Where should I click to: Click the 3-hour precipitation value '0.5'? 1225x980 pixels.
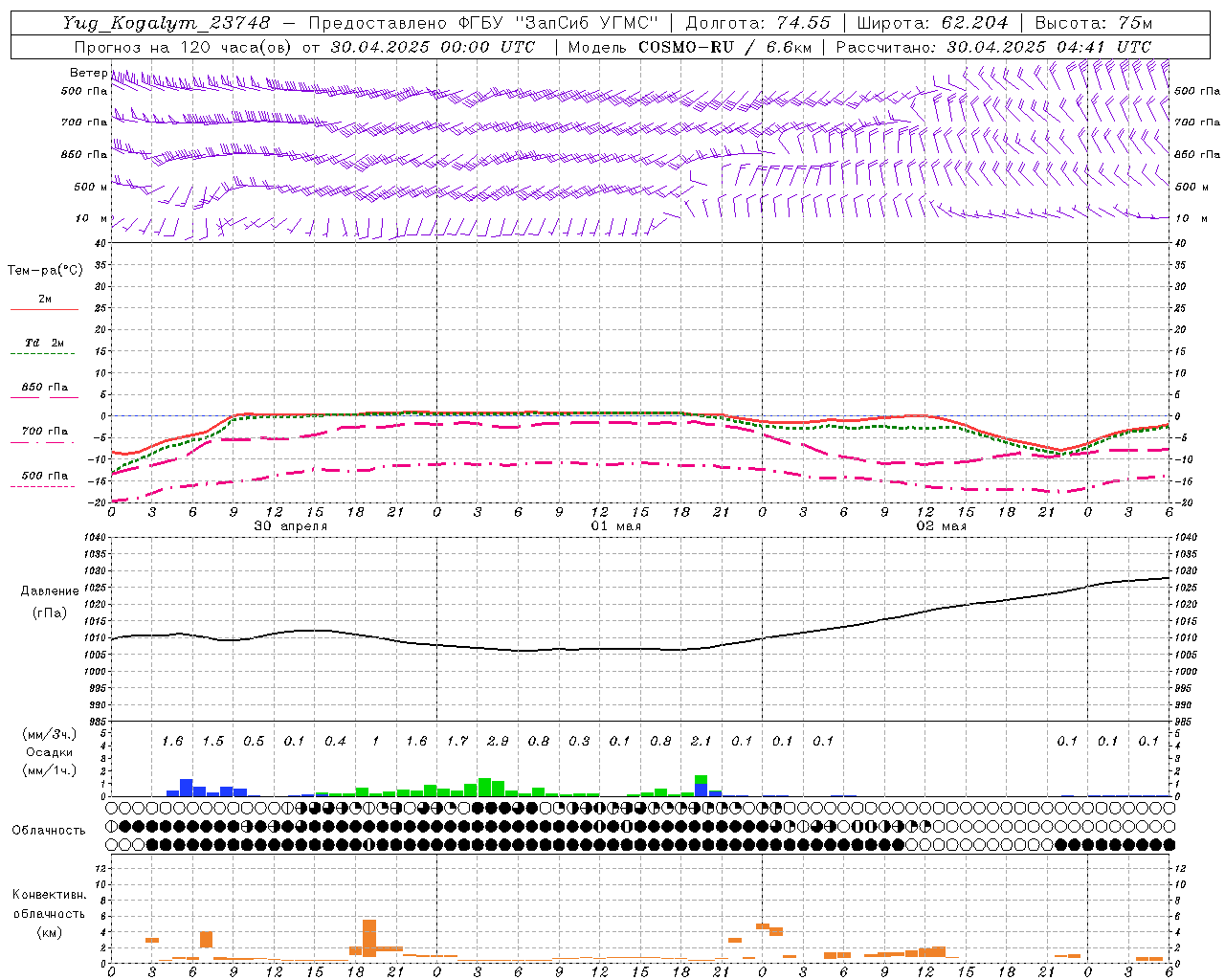254,742
